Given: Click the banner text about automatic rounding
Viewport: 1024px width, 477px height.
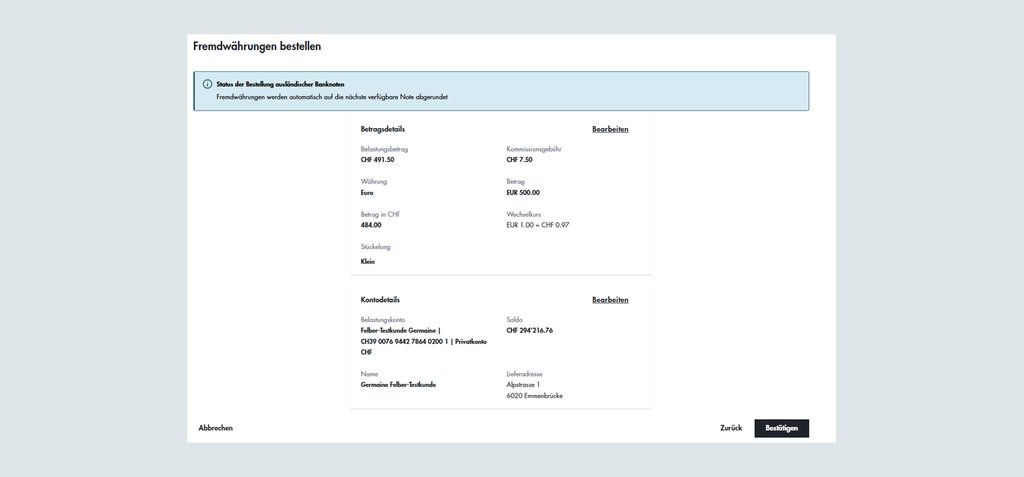Looking at the screenshot, I should tap(332, 97).
